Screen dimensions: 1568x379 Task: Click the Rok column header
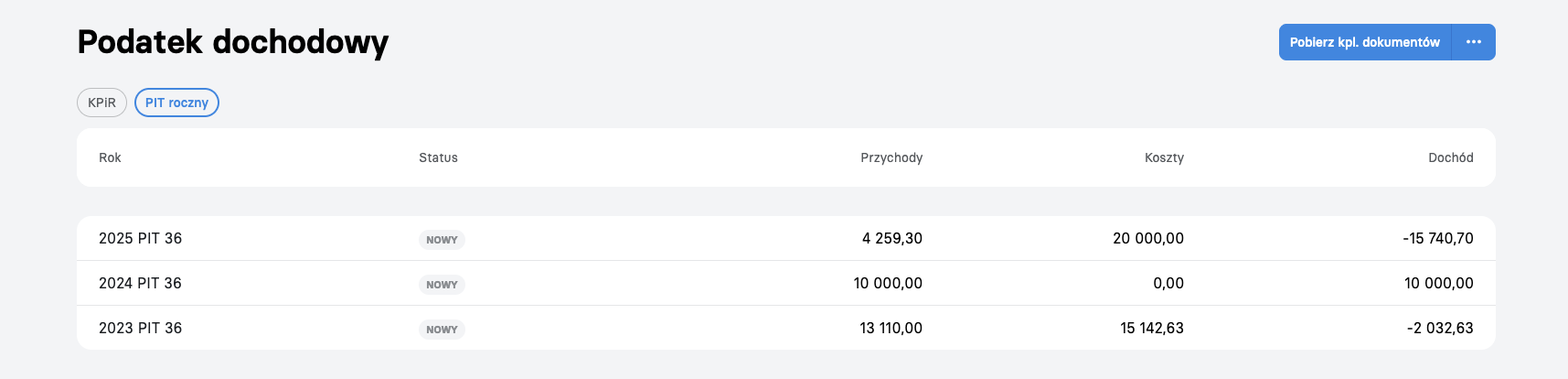[x=110, y=157]
